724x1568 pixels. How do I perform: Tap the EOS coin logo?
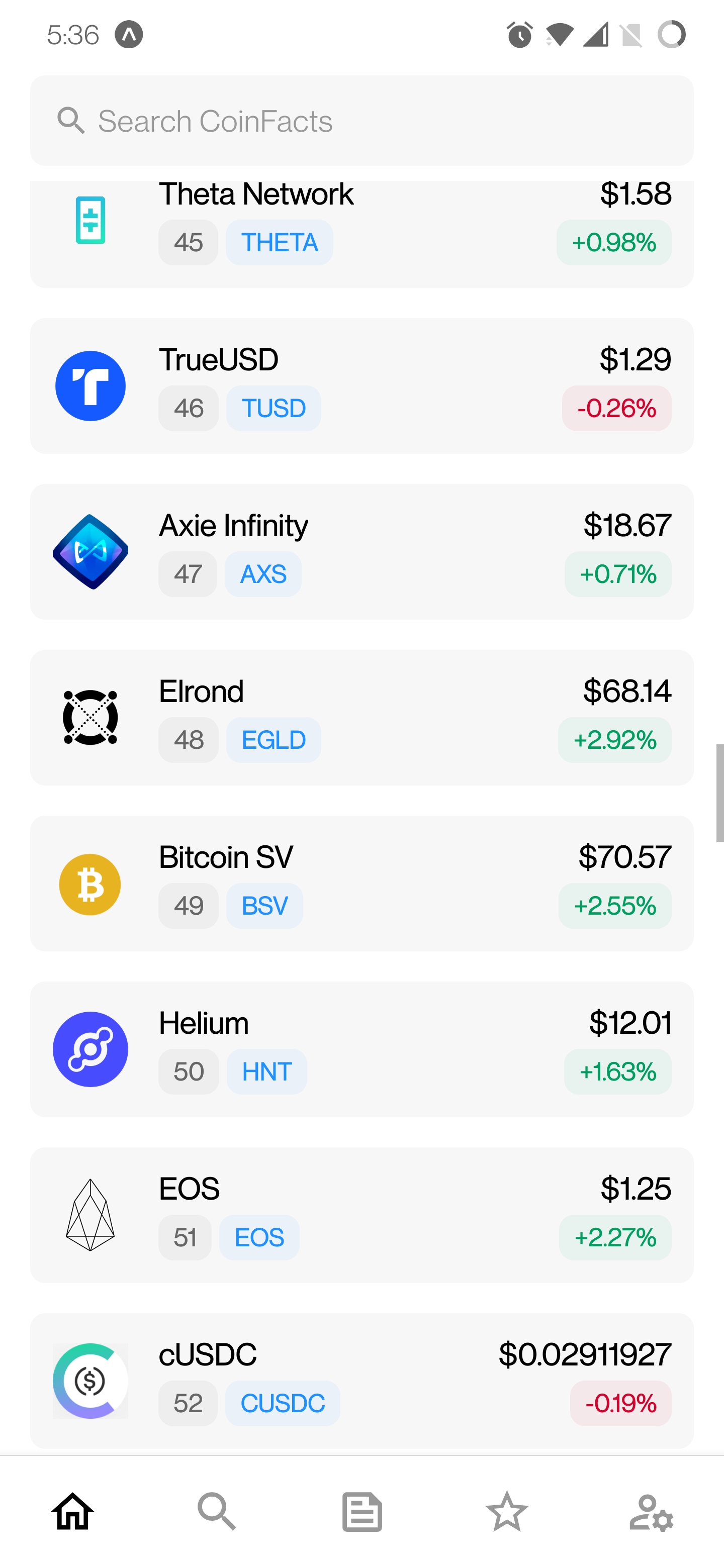90,1215
